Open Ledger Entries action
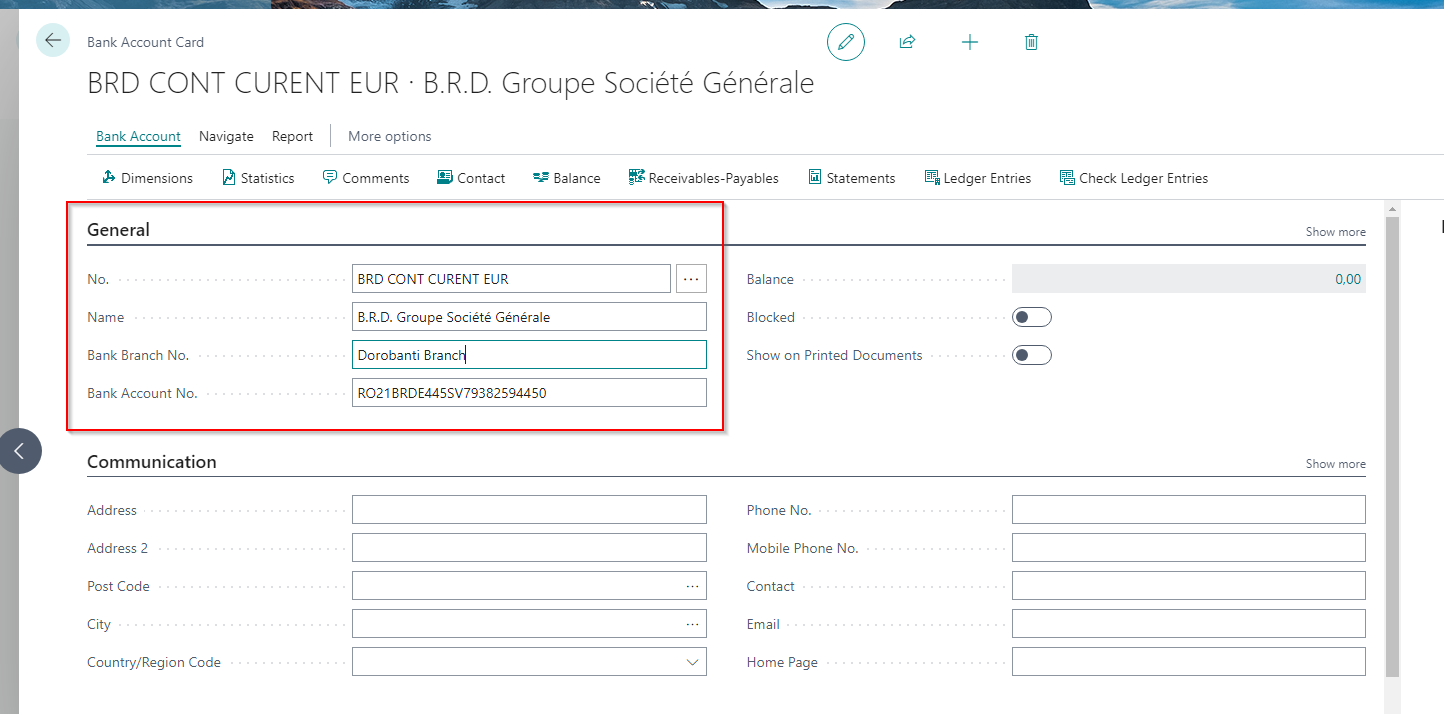1444x714 pixels. coord(978,178)
